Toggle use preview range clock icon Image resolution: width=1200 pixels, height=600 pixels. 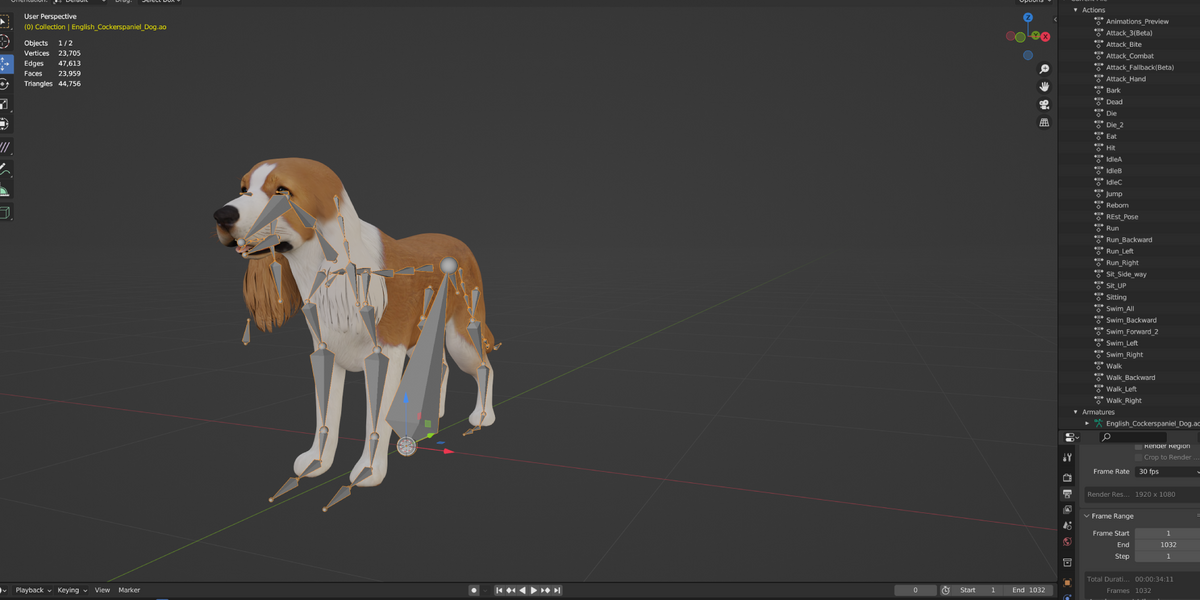(x=946, y=590)
